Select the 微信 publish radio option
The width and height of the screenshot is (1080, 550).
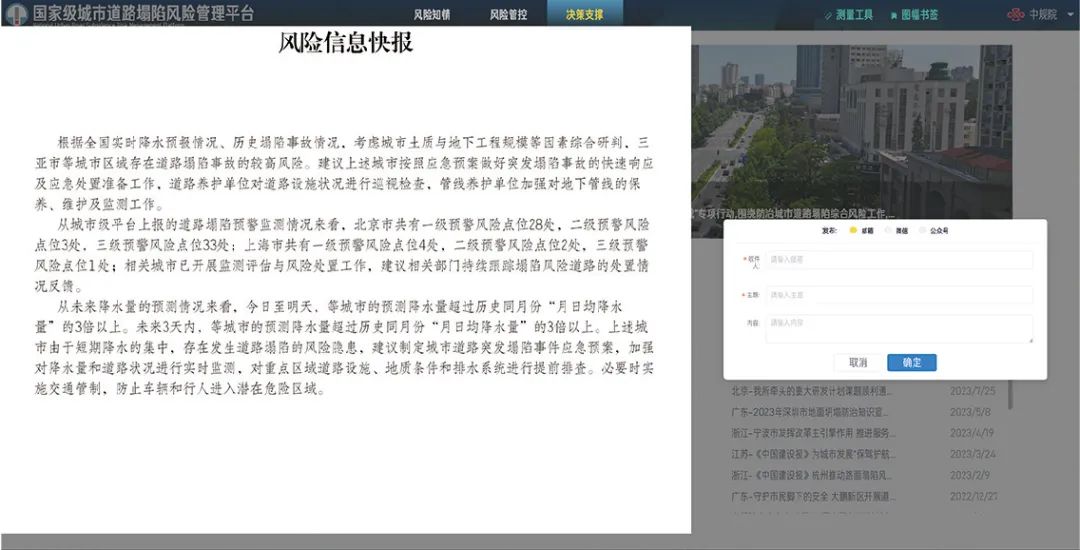click(887, 231)
